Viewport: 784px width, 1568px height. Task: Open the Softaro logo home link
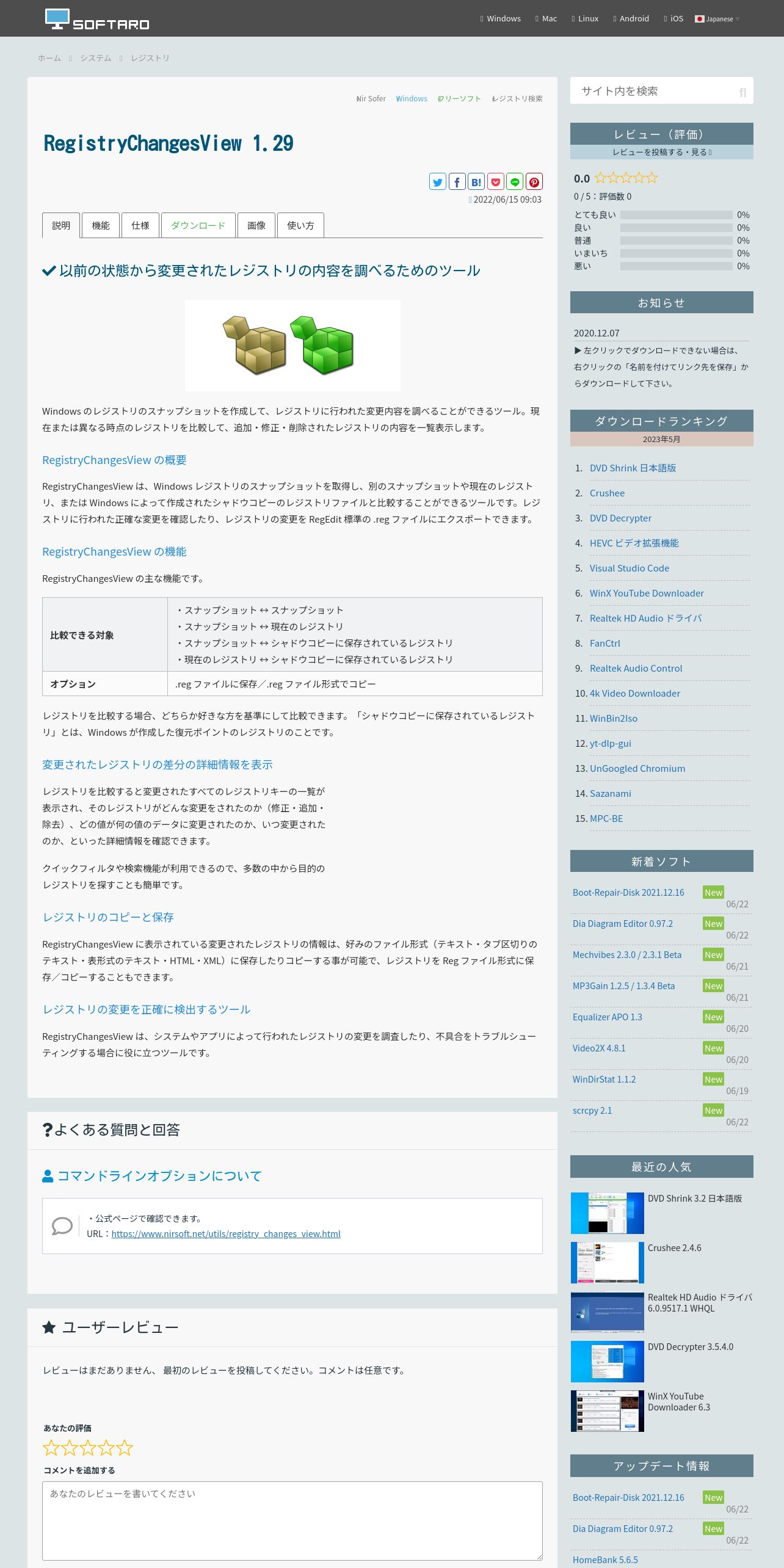point(97,19)
